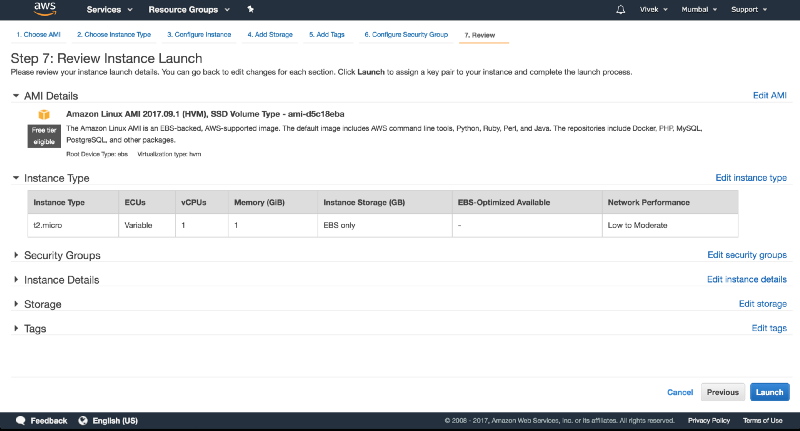
Task: Open the notifications bell
Action: pos(620,9)
